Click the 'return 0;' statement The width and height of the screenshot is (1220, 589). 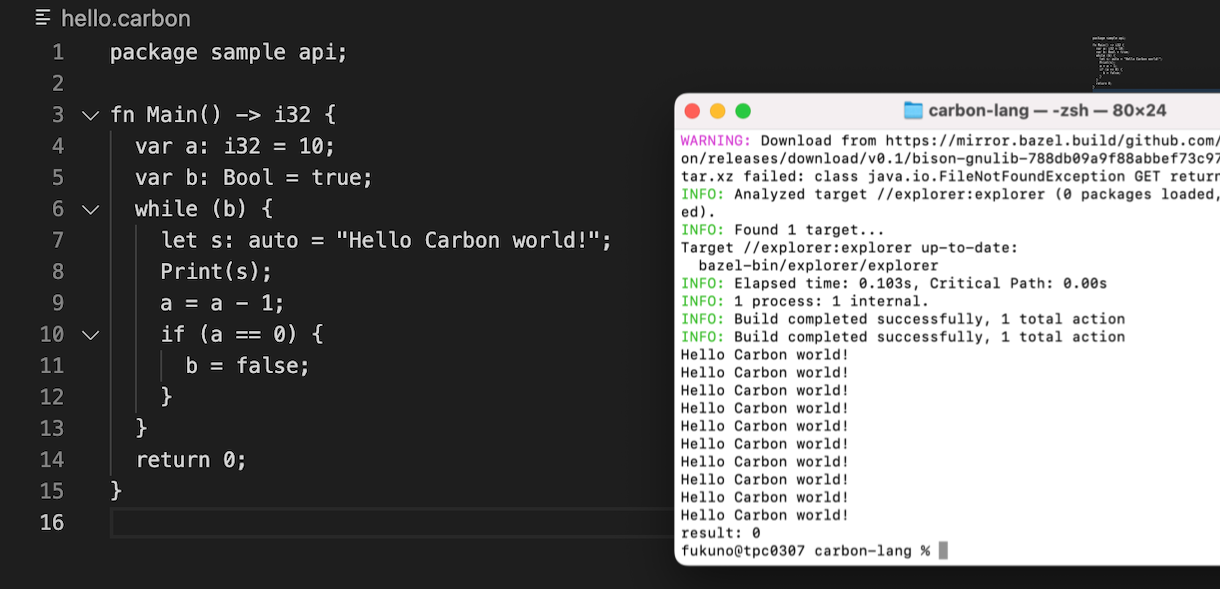tap(191, 459)
